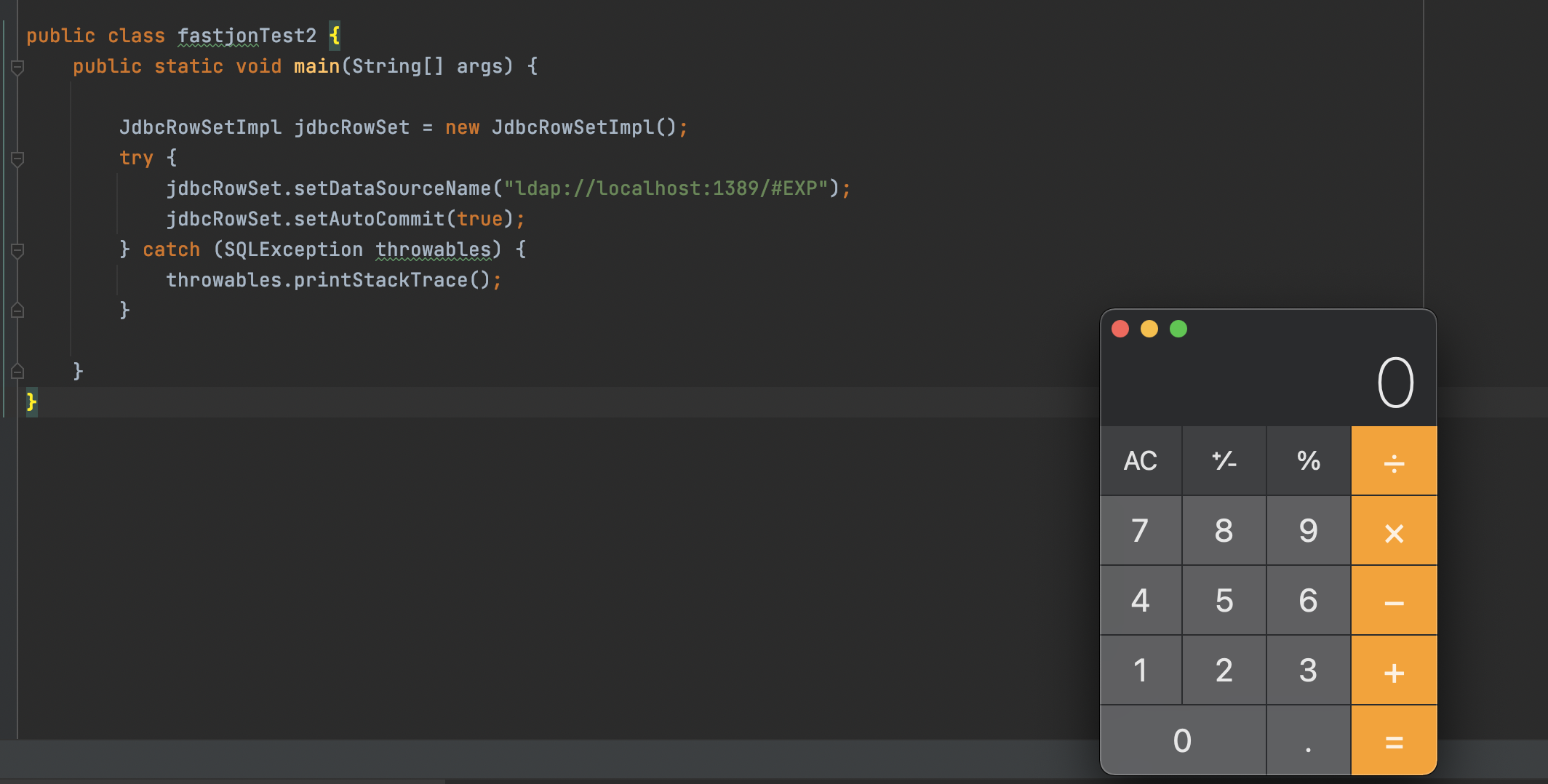Click the ldap://localhost:1389/#EXP string

tap(666, 188)
